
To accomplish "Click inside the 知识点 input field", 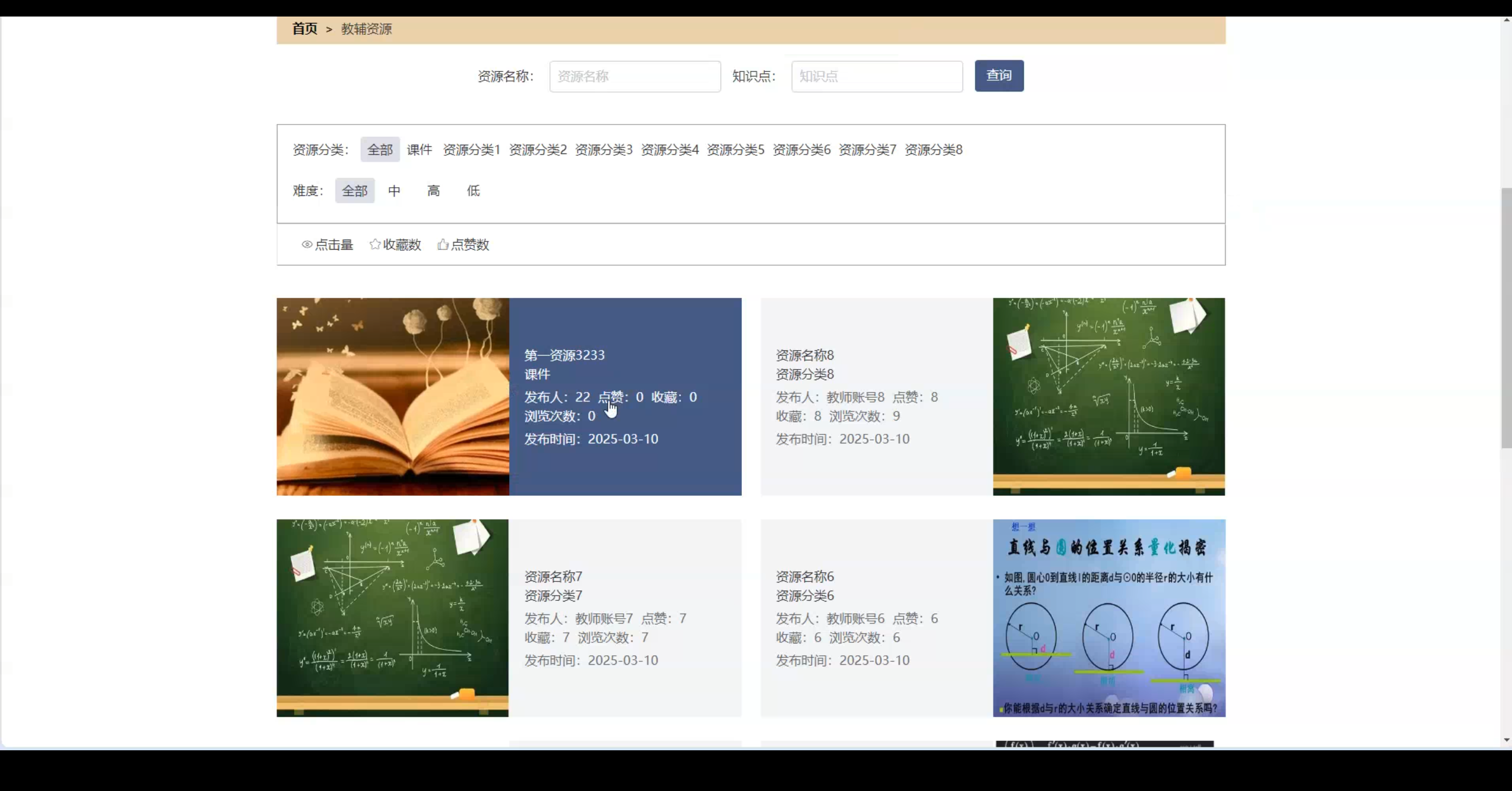I will tap(876, 76).
